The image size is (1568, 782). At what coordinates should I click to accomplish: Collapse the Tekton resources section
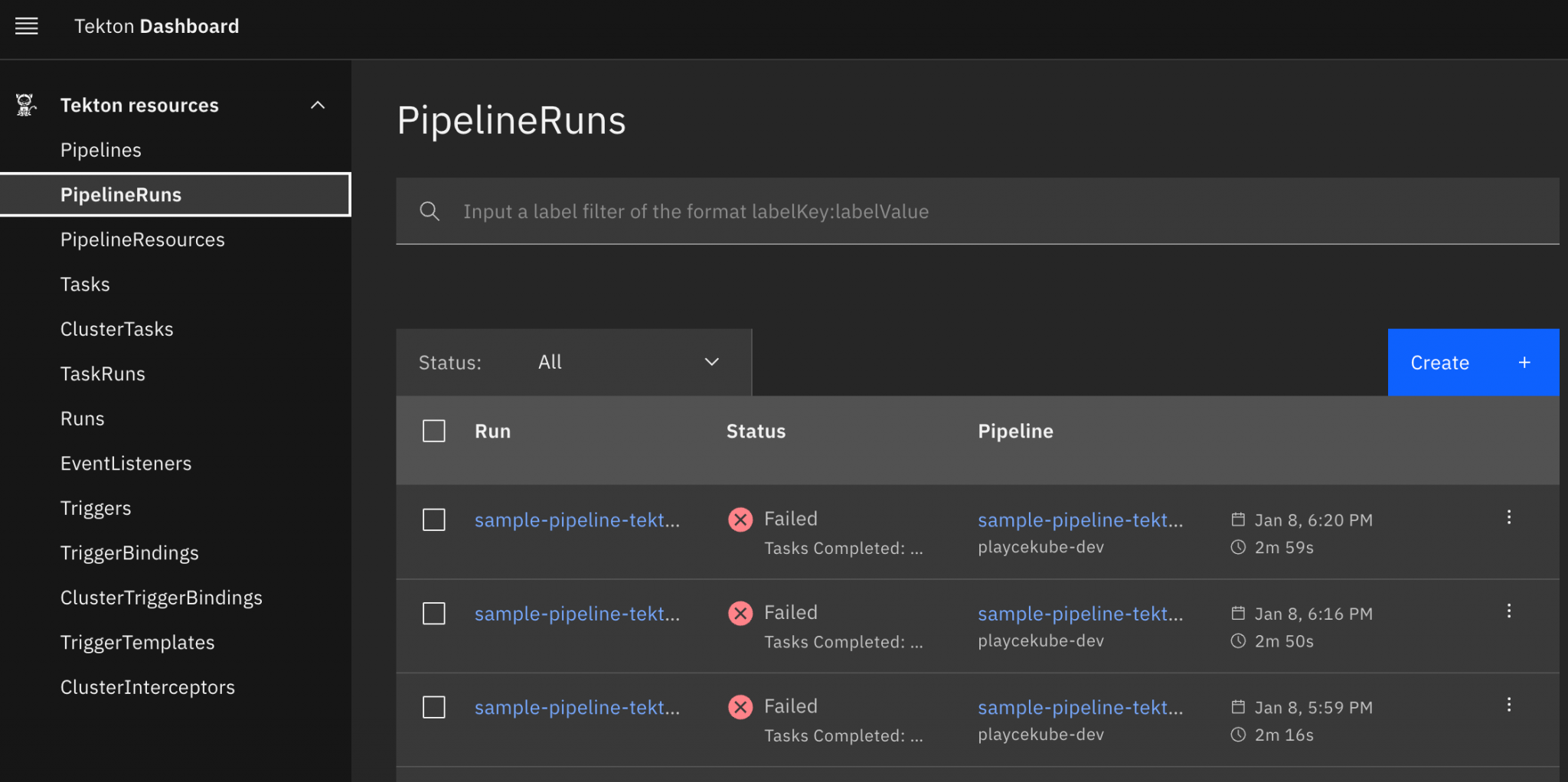(318, 105)
